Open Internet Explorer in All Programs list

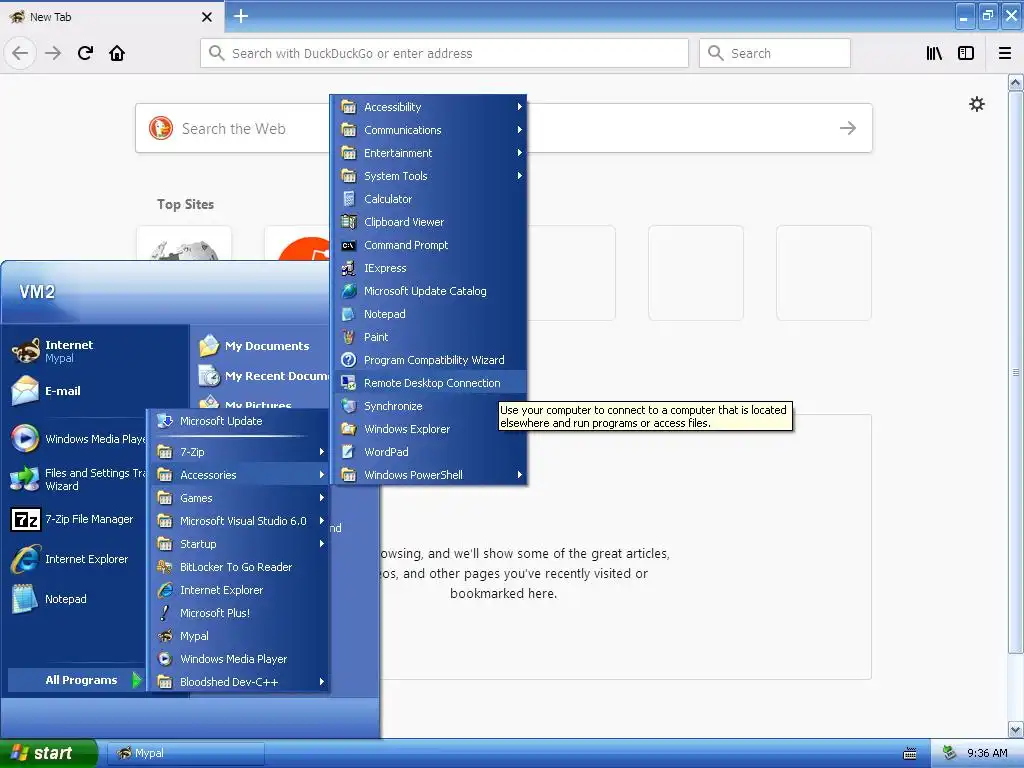point(240,590)
